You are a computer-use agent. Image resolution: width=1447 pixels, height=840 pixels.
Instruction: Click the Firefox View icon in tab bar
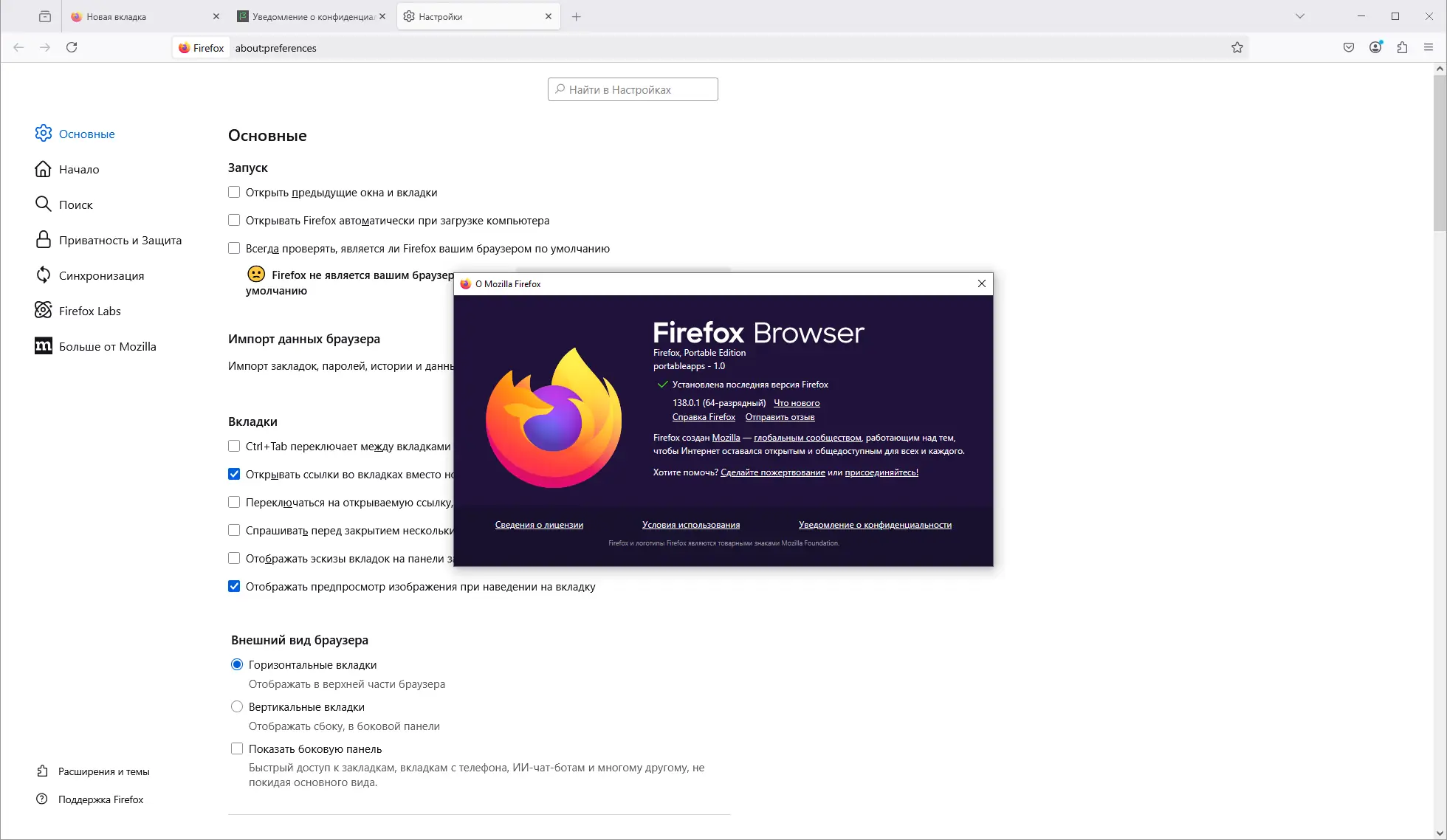45,16
